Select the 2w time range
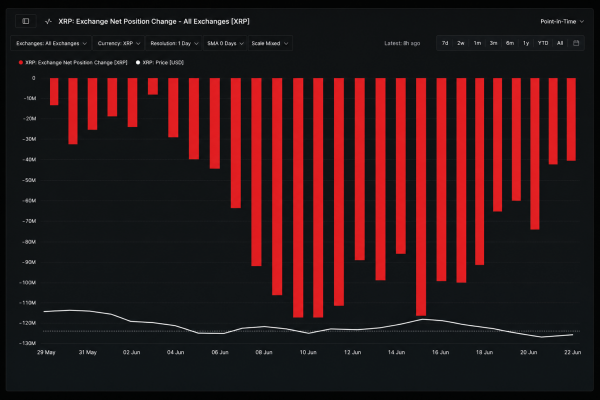Screen dimensions: 600x400 coord(461,43)
